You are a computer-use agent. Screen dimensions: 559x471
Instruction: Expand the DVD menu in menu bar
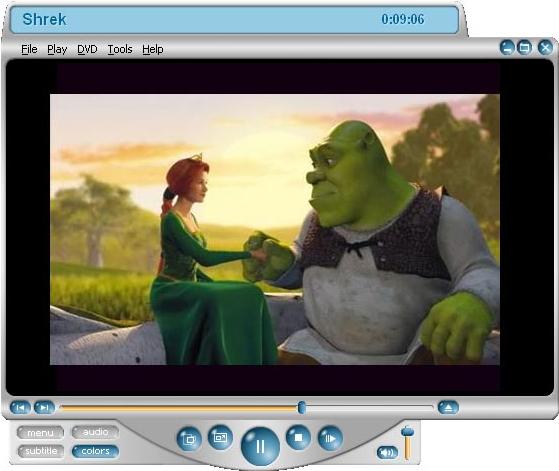(x=87, y=49)
